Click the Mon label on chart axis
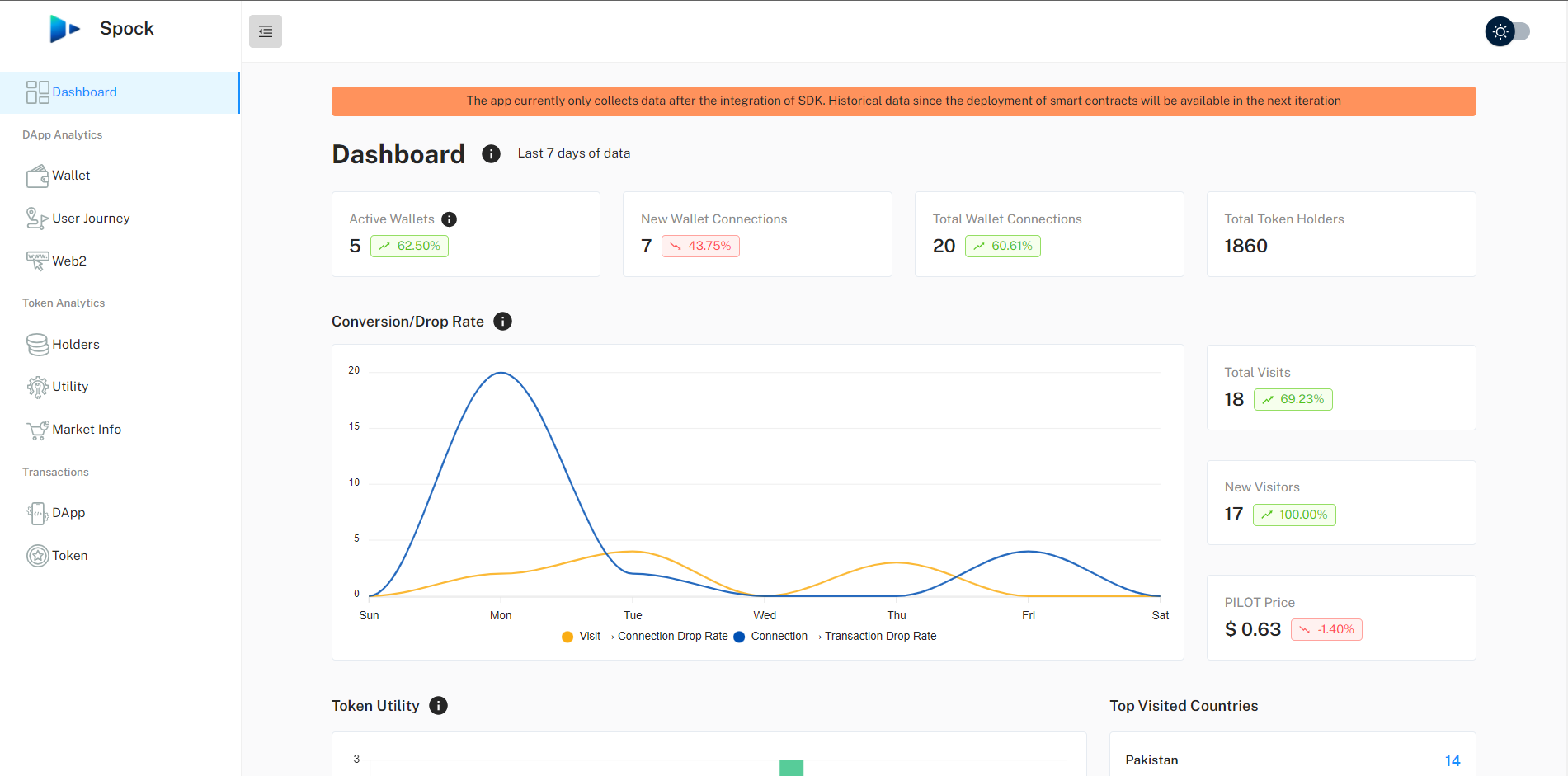This screenshot has height=776, width=1568. [x=501, y=615]
